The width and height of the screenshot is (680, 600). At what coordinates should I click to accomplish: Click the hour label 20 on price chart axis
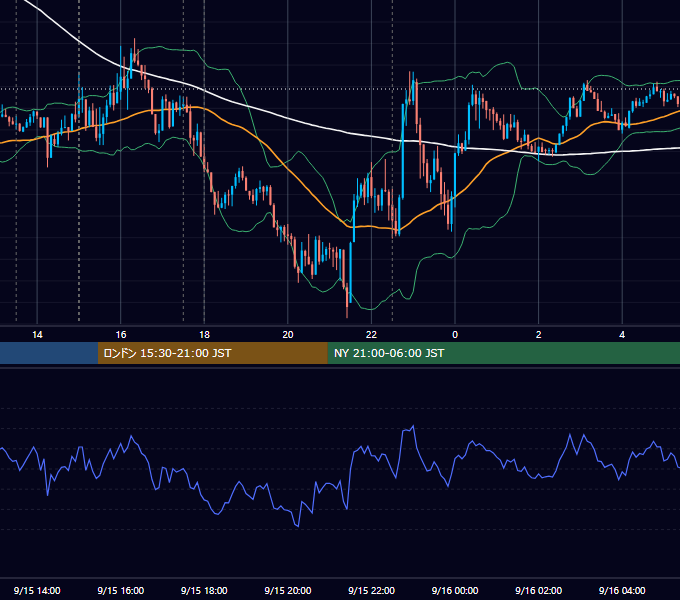click(288, 335)
